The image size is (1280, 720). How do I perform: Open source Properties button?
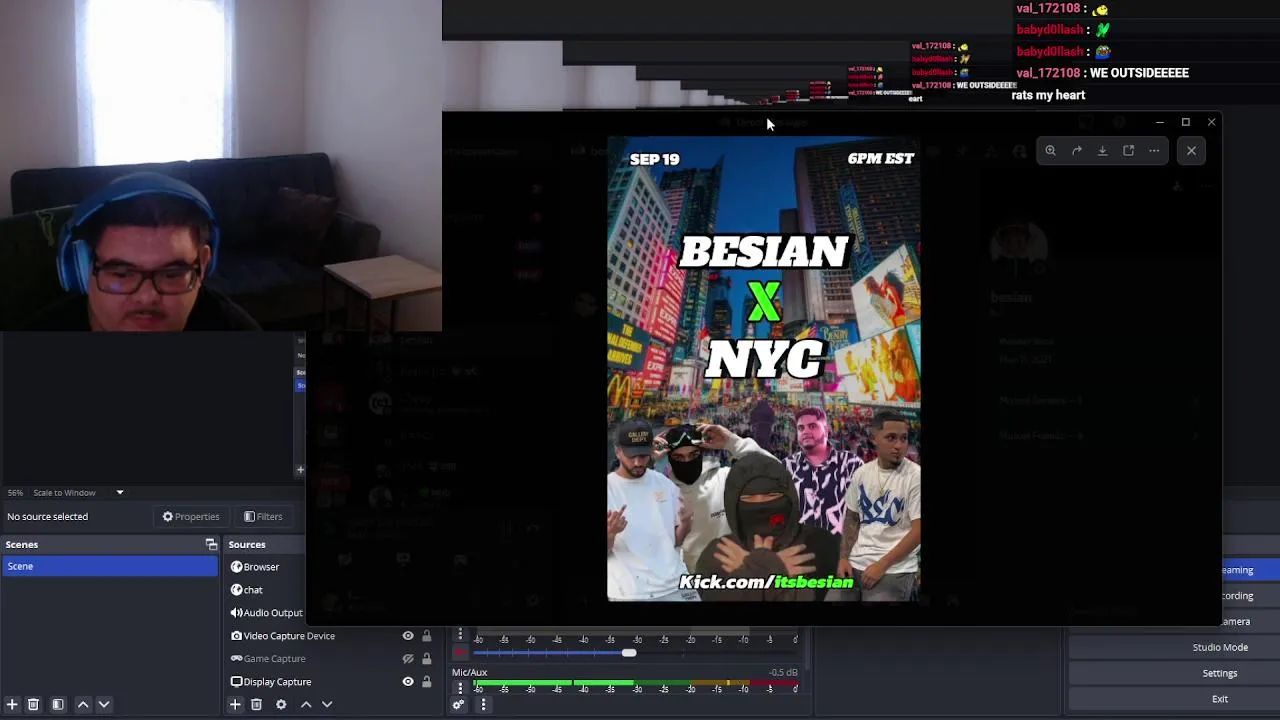[191, 517]
